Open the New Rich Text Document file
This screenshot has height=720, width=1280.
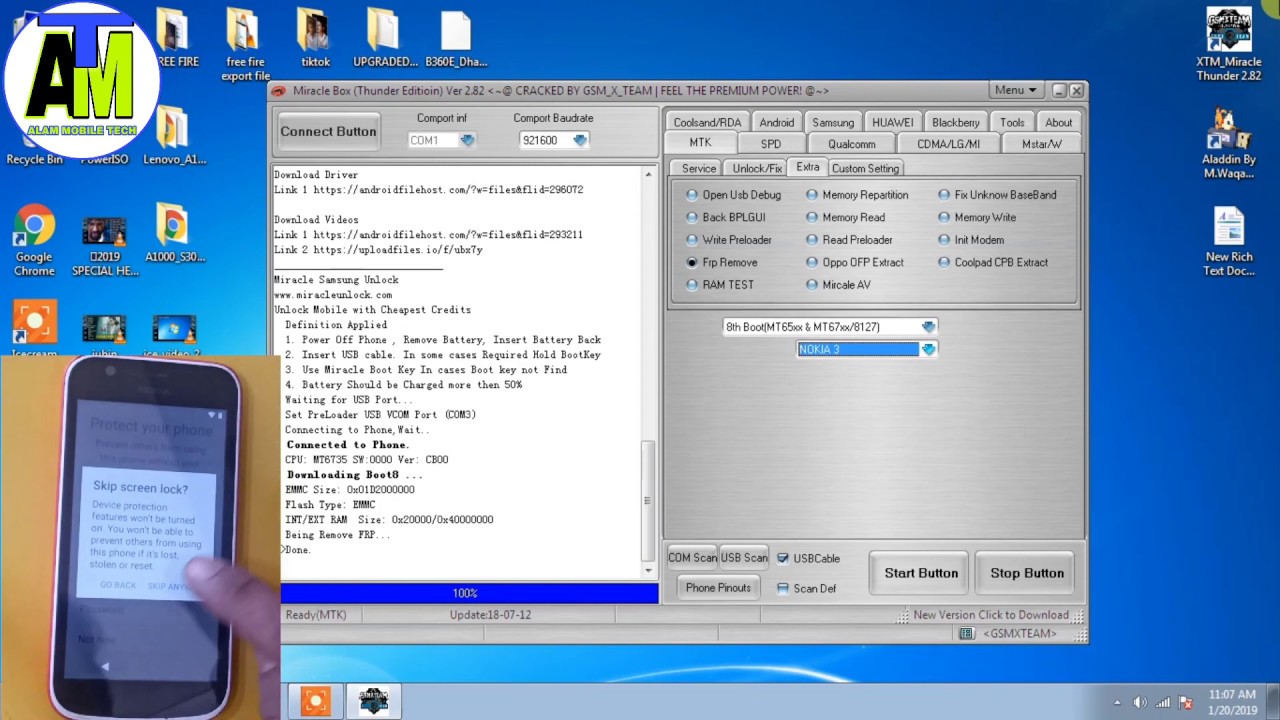1229,241
